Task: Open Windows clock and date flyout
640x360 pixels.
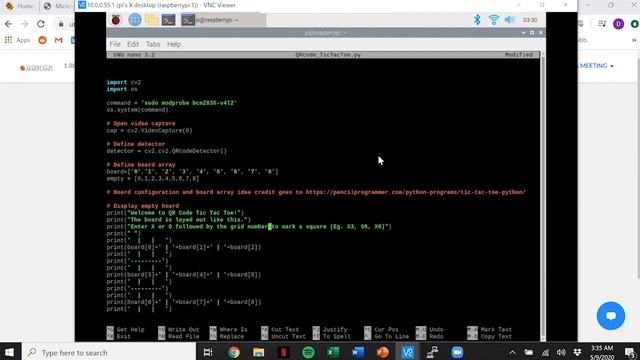Action: pyautogui.click(x=602, y=352)
